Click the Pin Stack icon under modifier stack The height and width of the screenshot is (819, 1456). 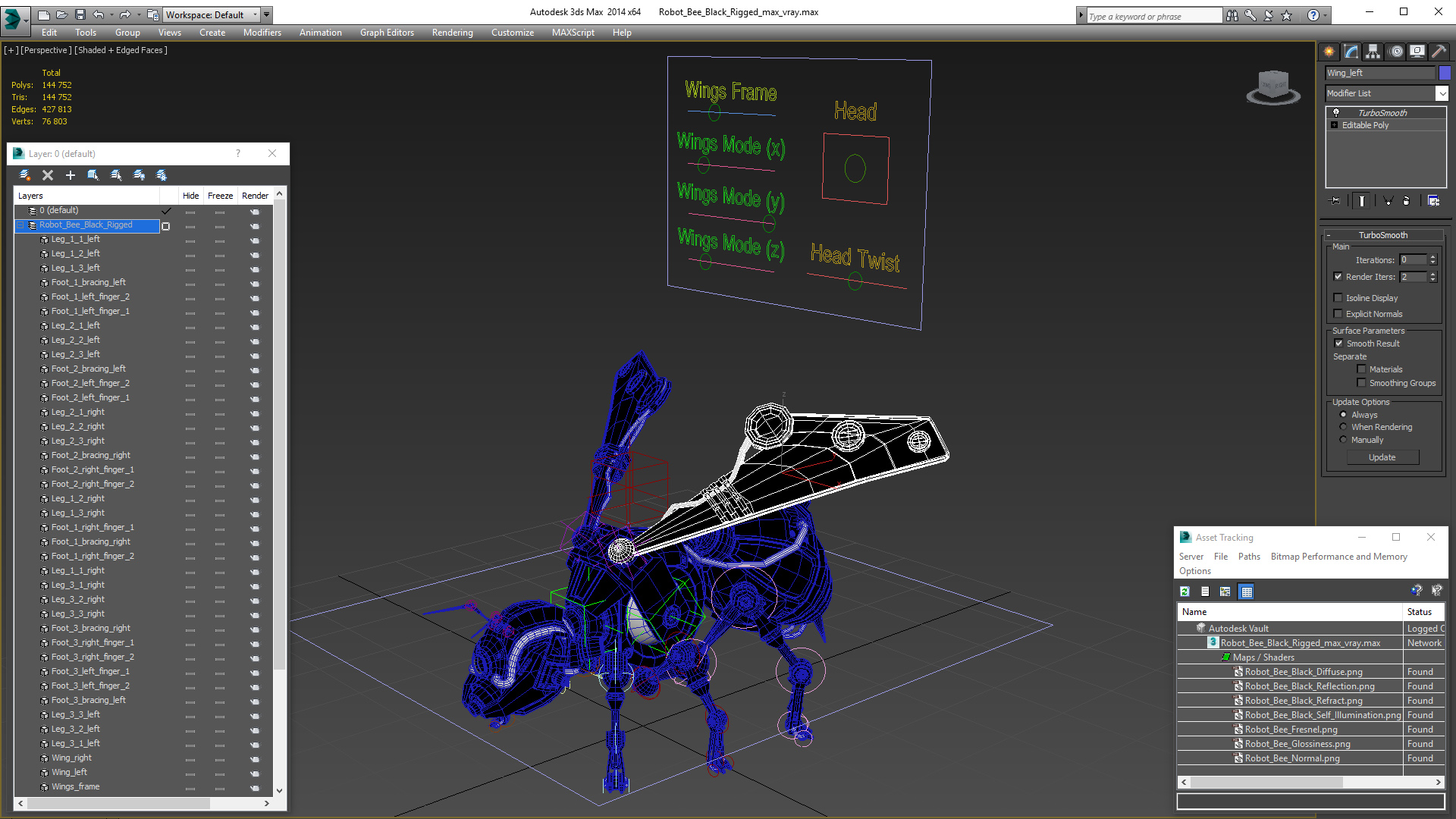(x=1335, y=201)
